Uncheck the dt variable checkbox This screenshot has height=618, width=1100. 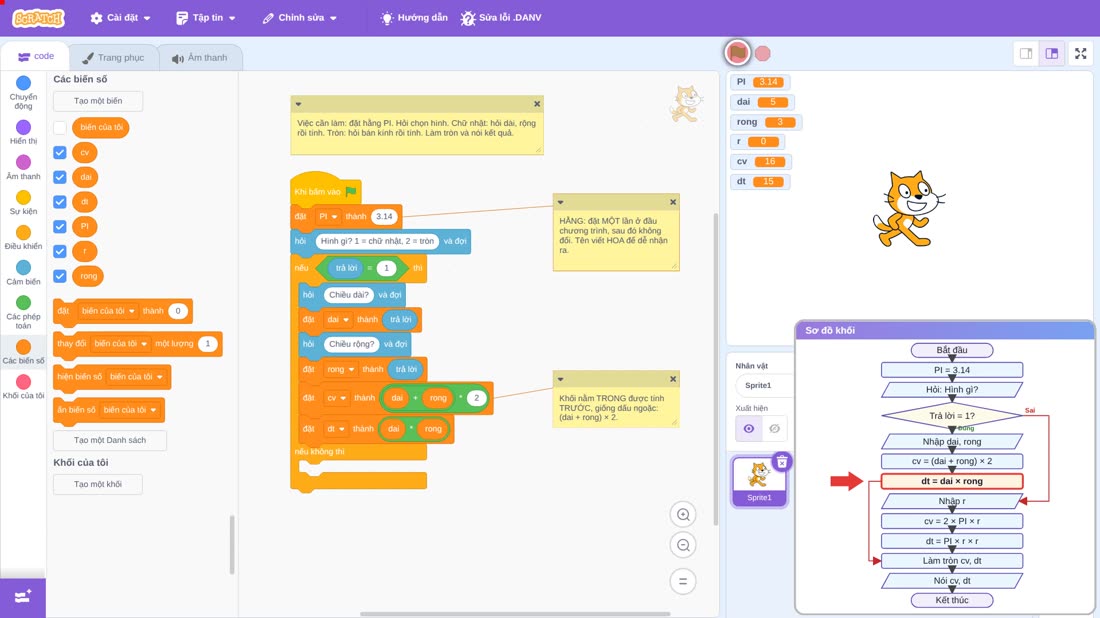point(60,202)
